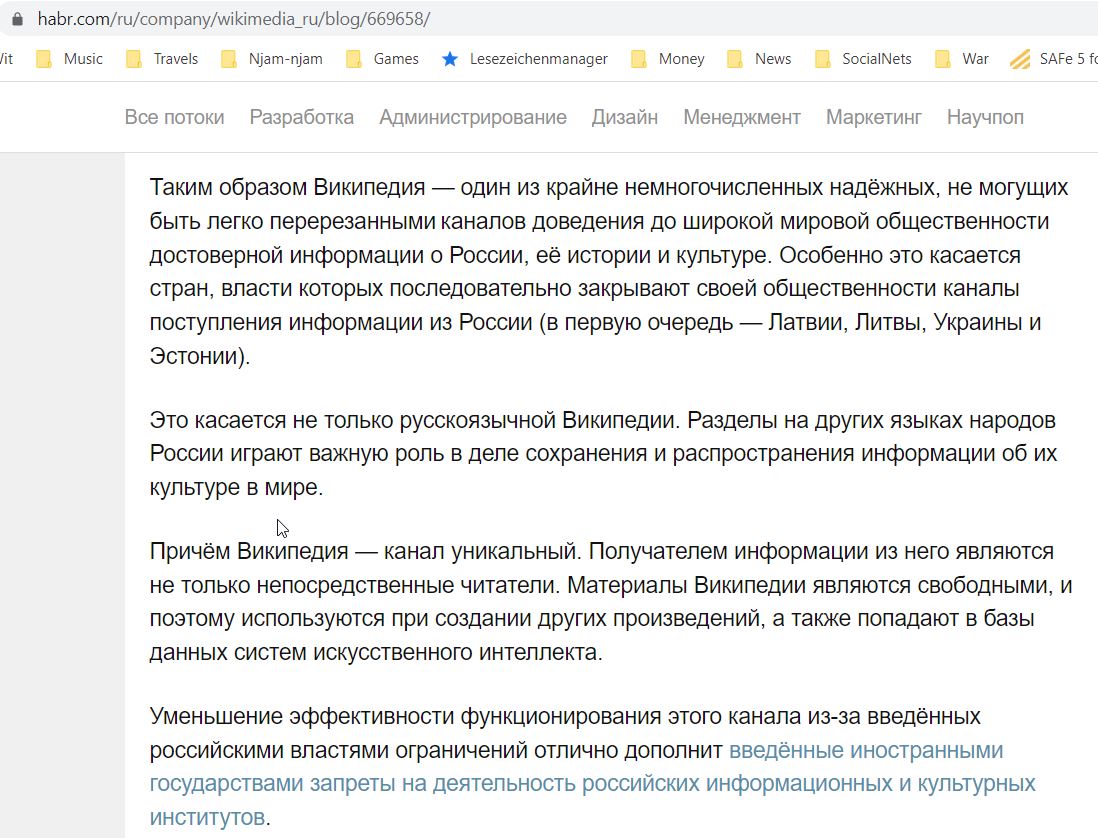Screen dimensions: 1098x838
Task: Go to the Научпоп section
Action: [985, 117]
